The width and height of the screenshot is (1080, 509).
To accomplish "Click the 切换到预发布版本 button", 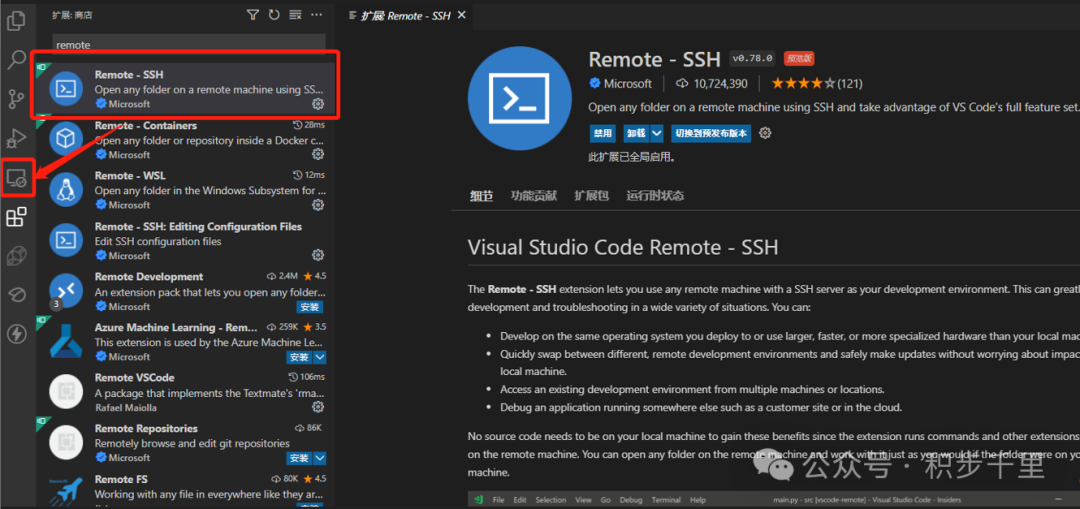I will tap(711, 134).
